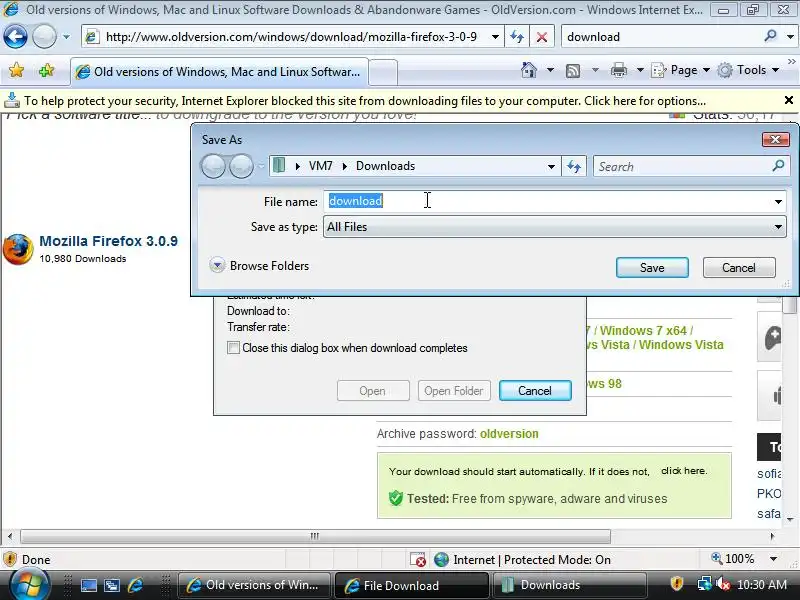Click Show Desktop quick launch icon

(x=89, y=585)
